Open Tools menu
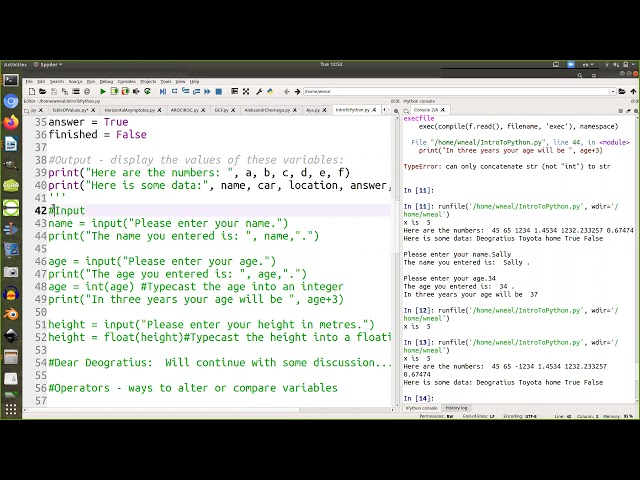The height and width of the screenshot is (480, 640). click(x=166, y=82)
